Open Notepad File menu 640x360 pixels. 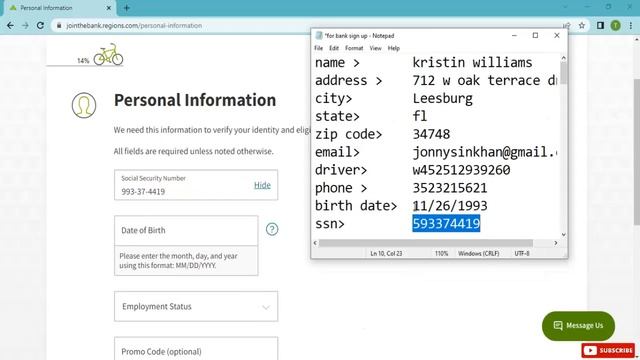[x=318, y=48]
